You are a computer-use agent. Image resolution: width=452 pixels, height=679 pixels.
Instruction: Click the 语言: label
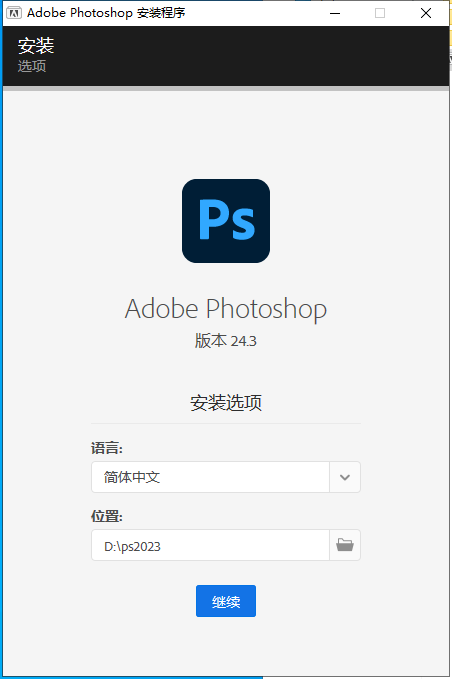click(x=107, y=448)
